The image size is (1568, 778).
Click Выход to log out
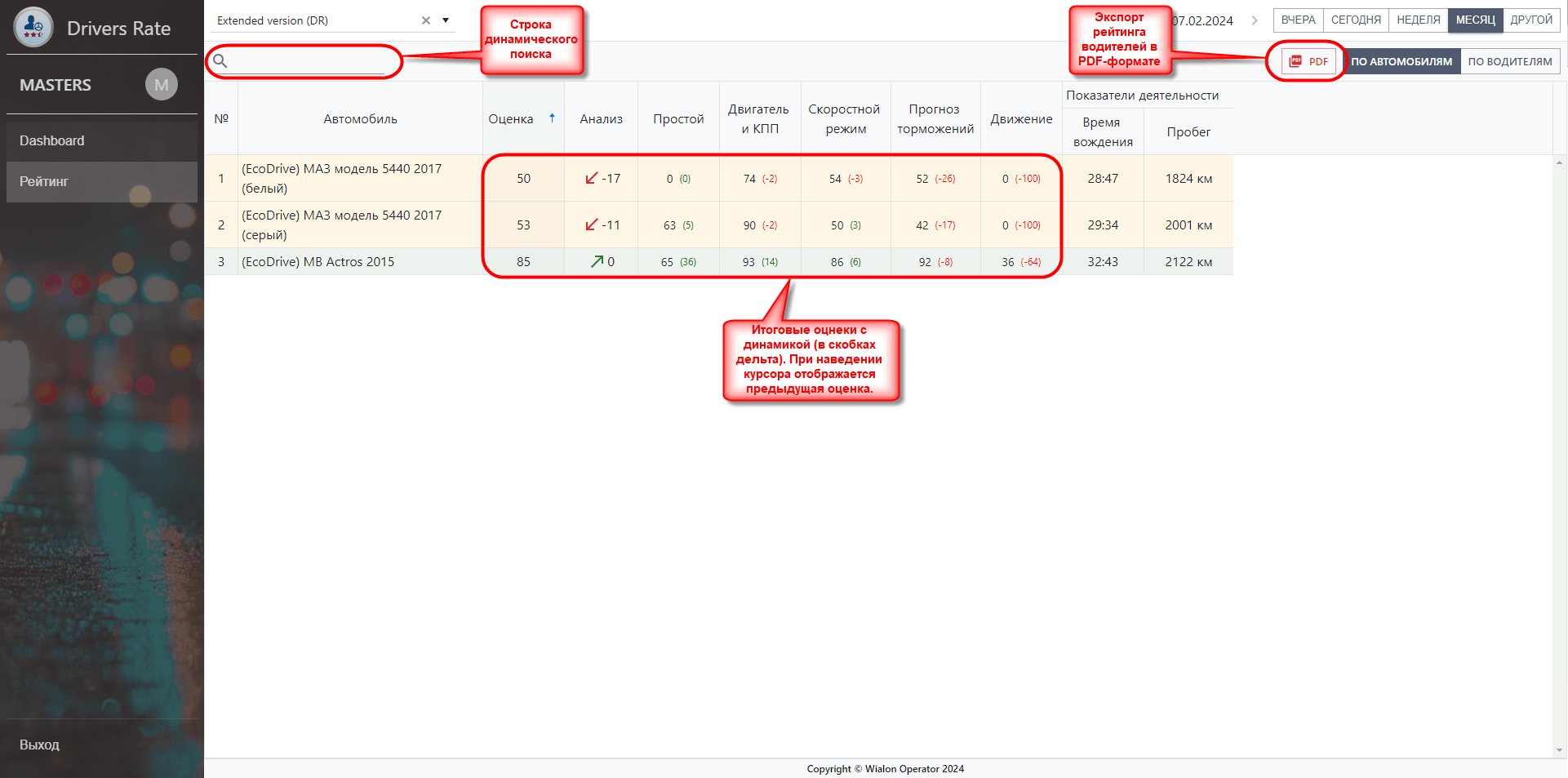tap(39, 745)
